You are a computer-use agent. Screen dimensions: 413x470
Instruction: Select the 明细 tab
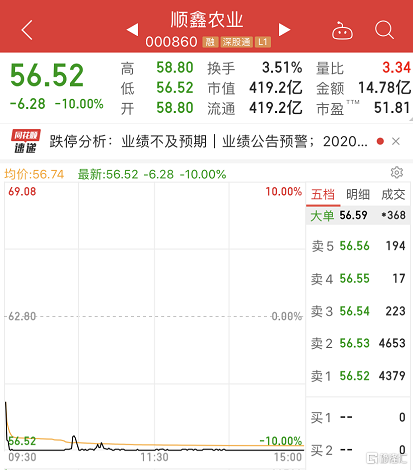(358, 194)
